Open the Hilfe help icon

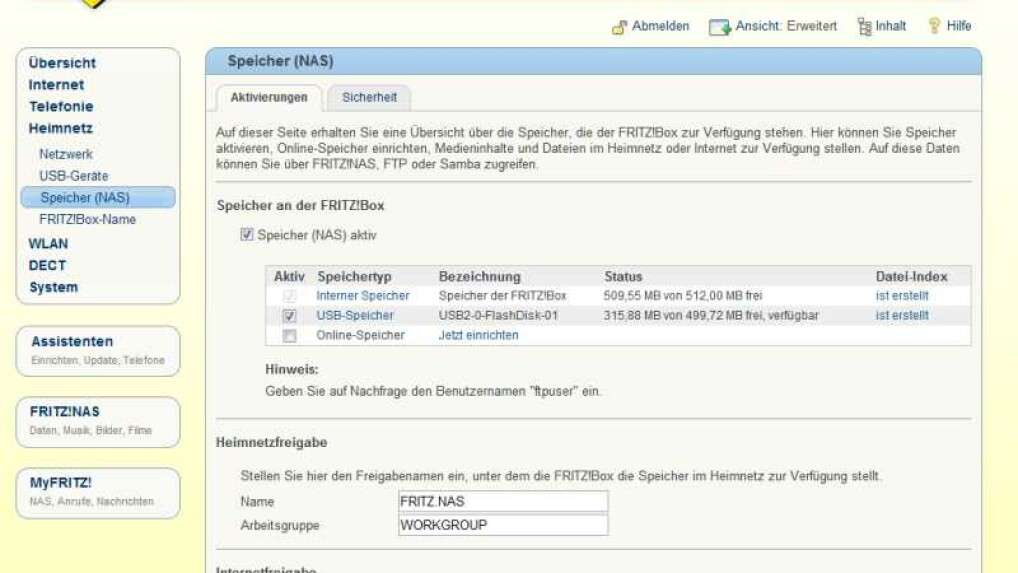935,27
